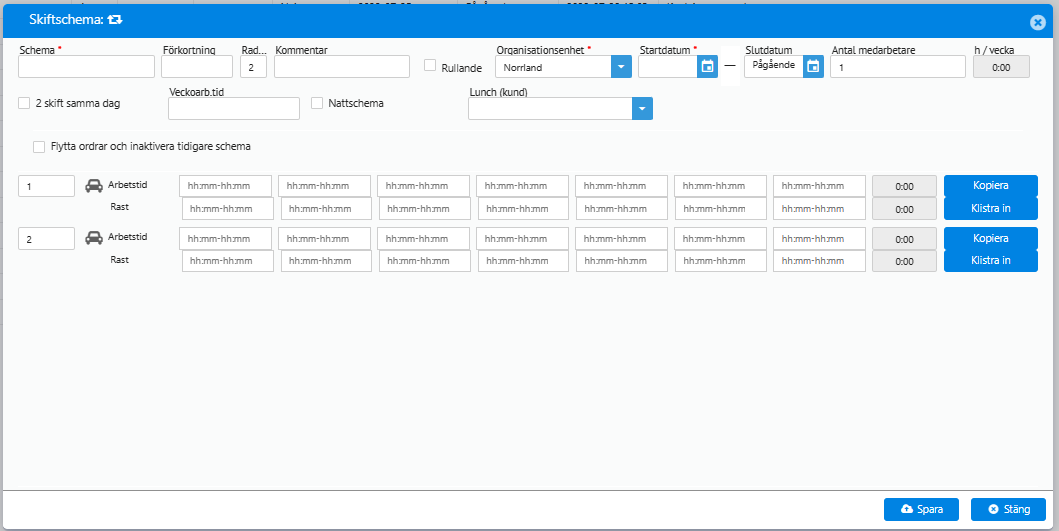Screen dimensions: 1059x531
Task: Focus the Schema name input field
Action: (x=86, y=67)
